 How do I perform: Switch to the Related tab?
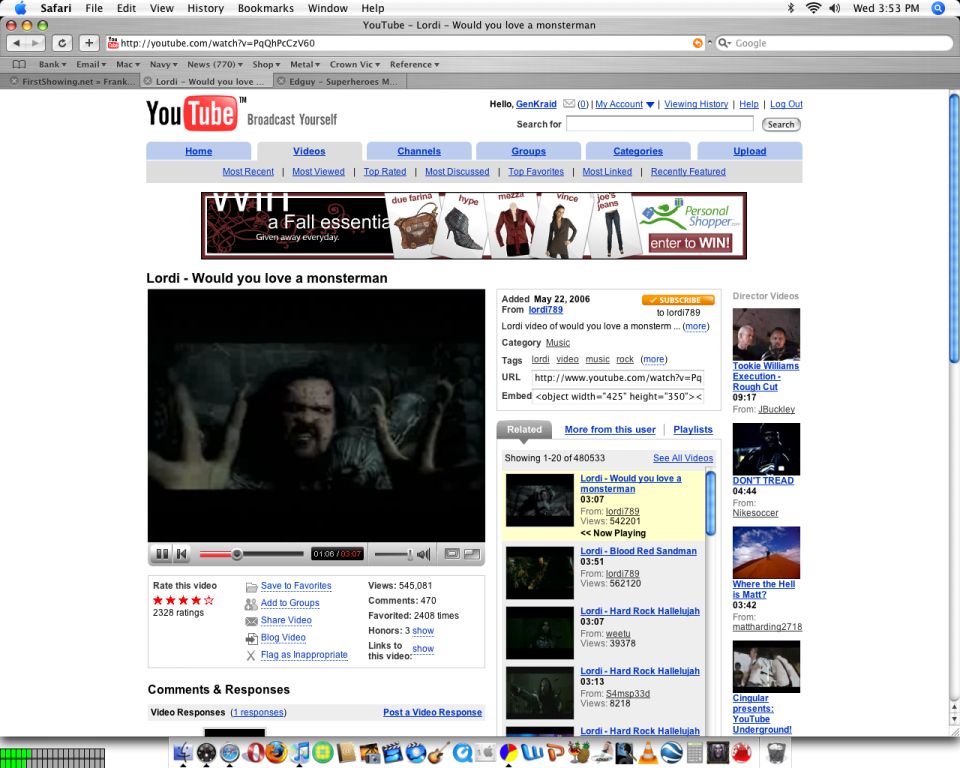(x=524, y=429)
